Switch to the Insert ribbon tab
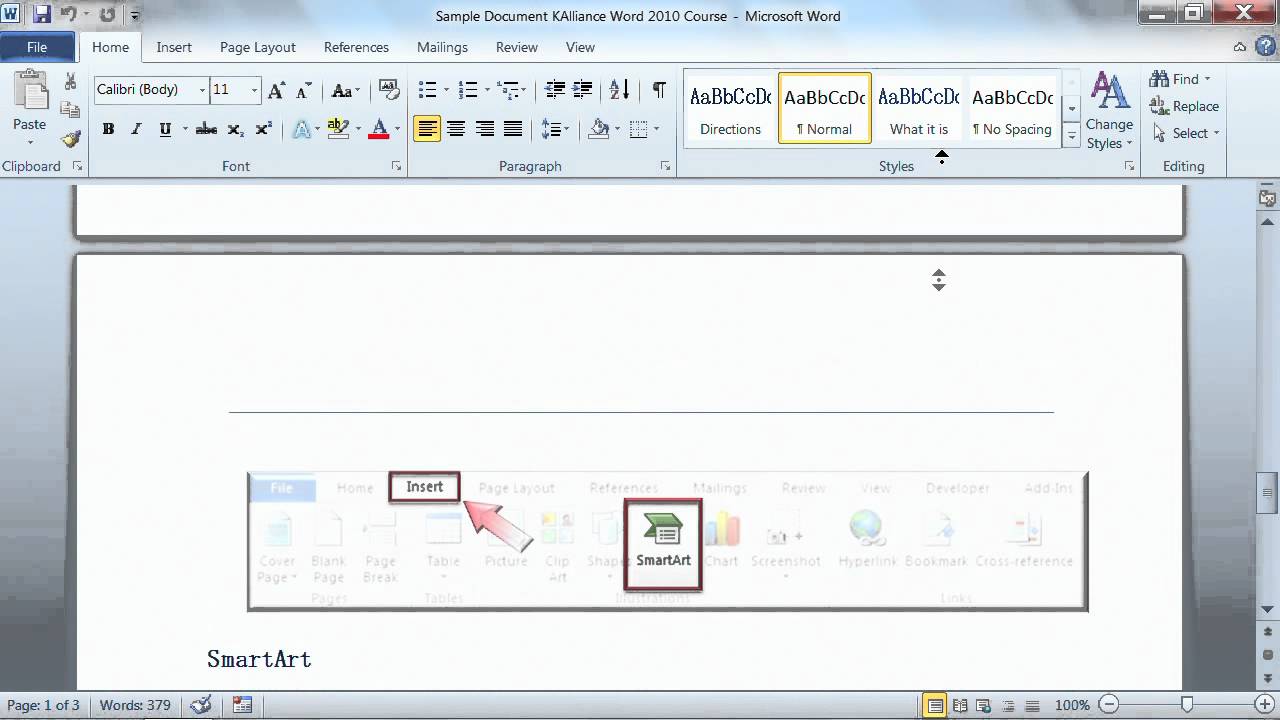 (x=174, y=47)
